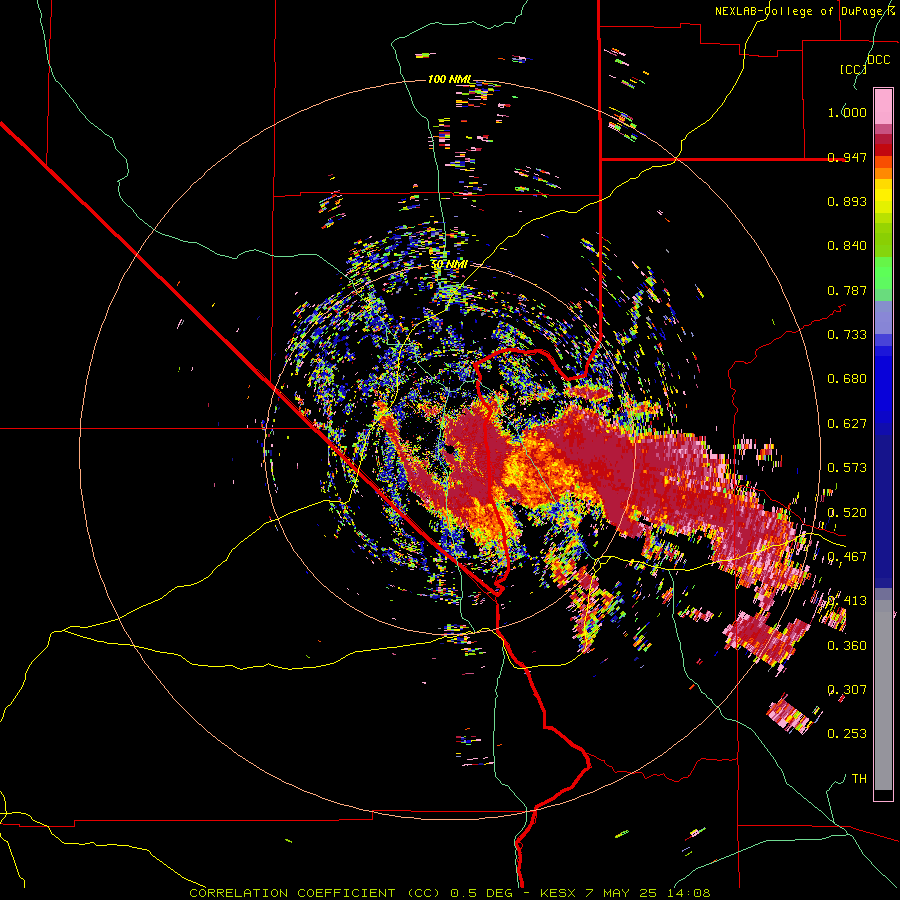
Task: Click the '[CC]' legend unit label
Action: coord(853,69)
